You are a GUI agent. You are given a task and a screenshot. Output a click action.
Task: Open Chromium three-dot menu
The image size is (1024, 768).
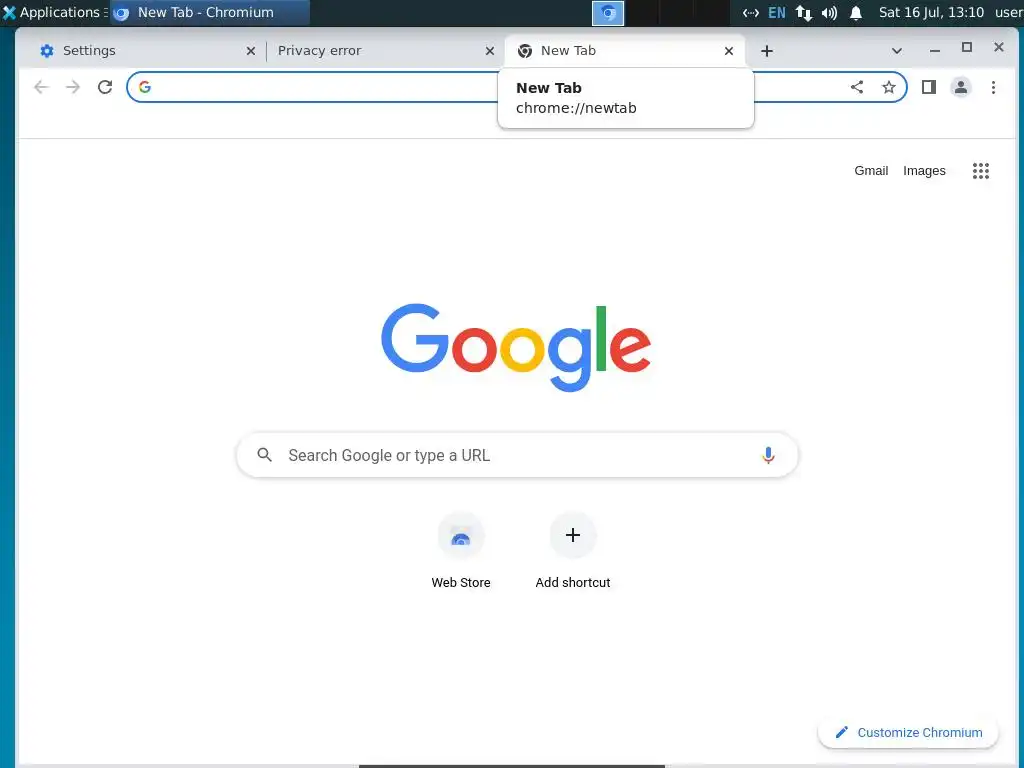[x=993, y=87]
